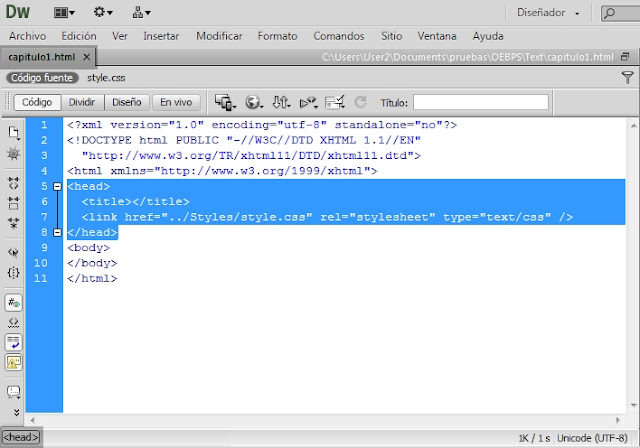
Task: Toggle Syntax Error Alerts icon
Action: point(13,362)
